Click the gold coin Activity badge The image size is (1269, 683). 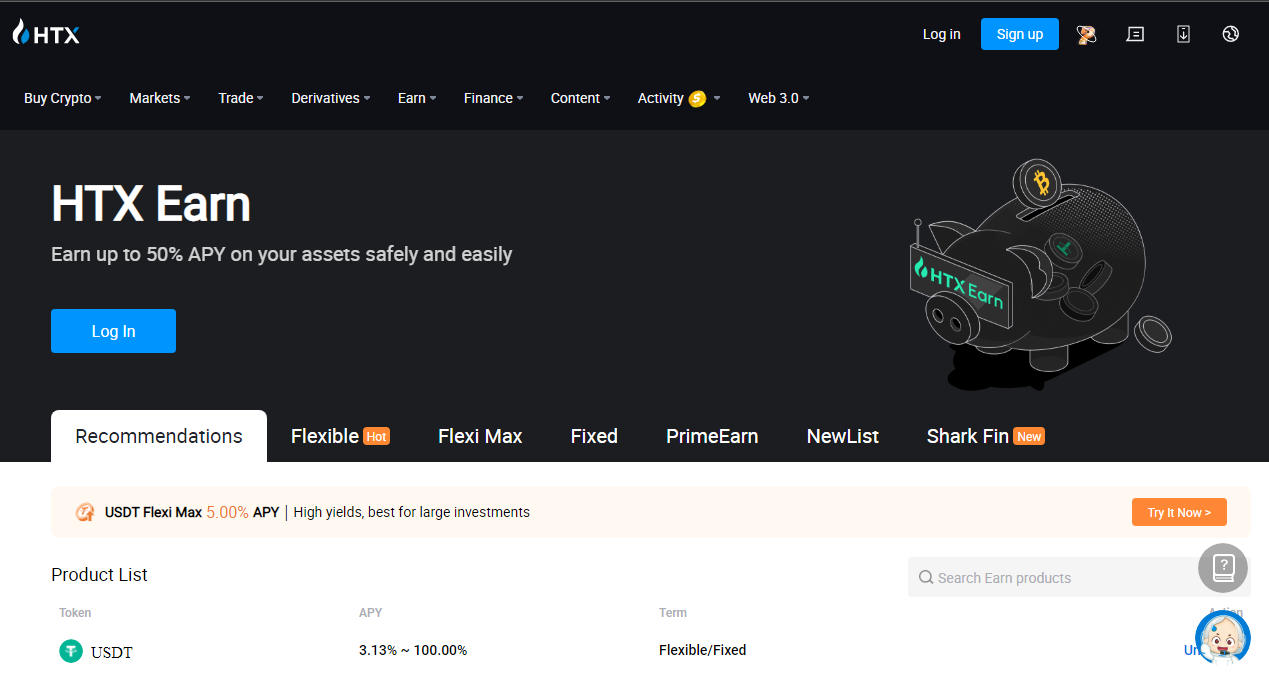(x=698, y=98)
